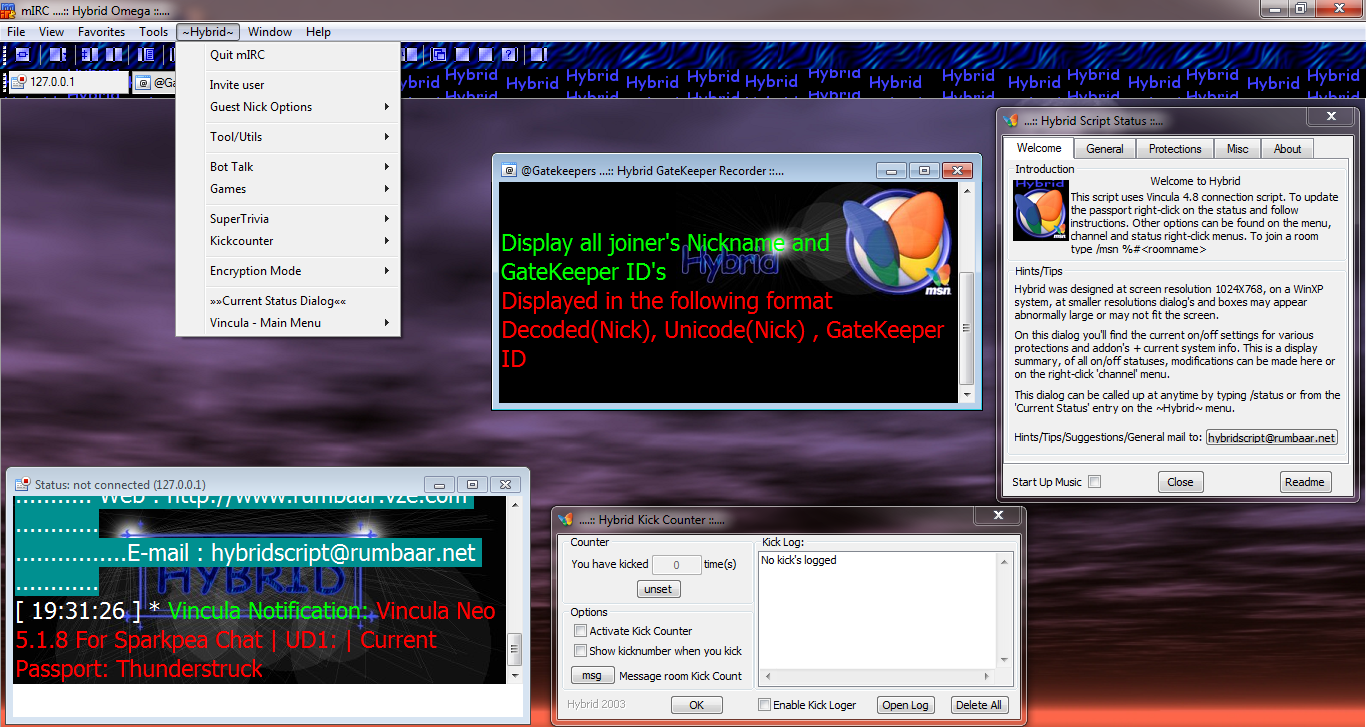Open the Tools menu
1366x727 pixels.
[154, 32]
